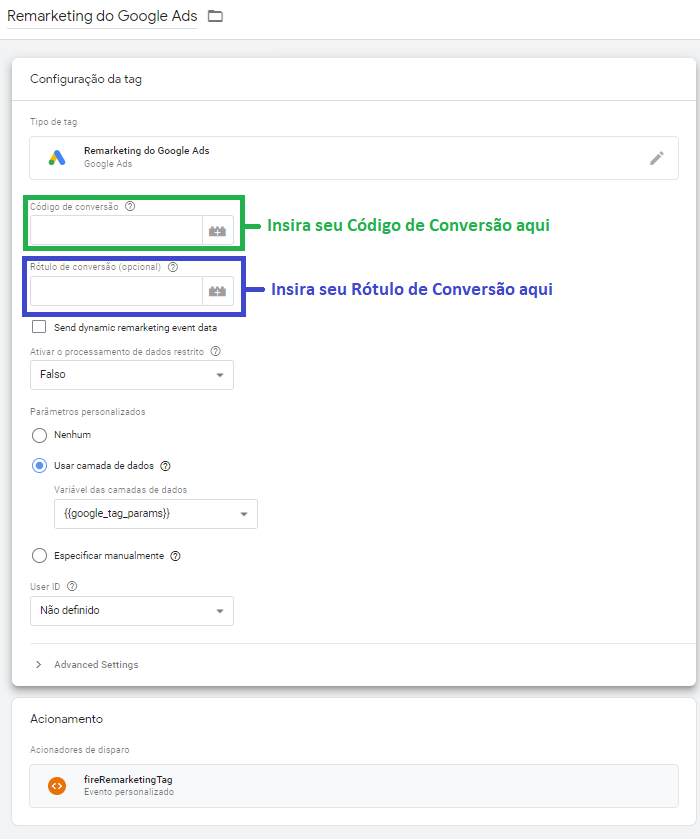Click the Configuração da tag heading
Viewport: 700px width, 839px height.
86,79
